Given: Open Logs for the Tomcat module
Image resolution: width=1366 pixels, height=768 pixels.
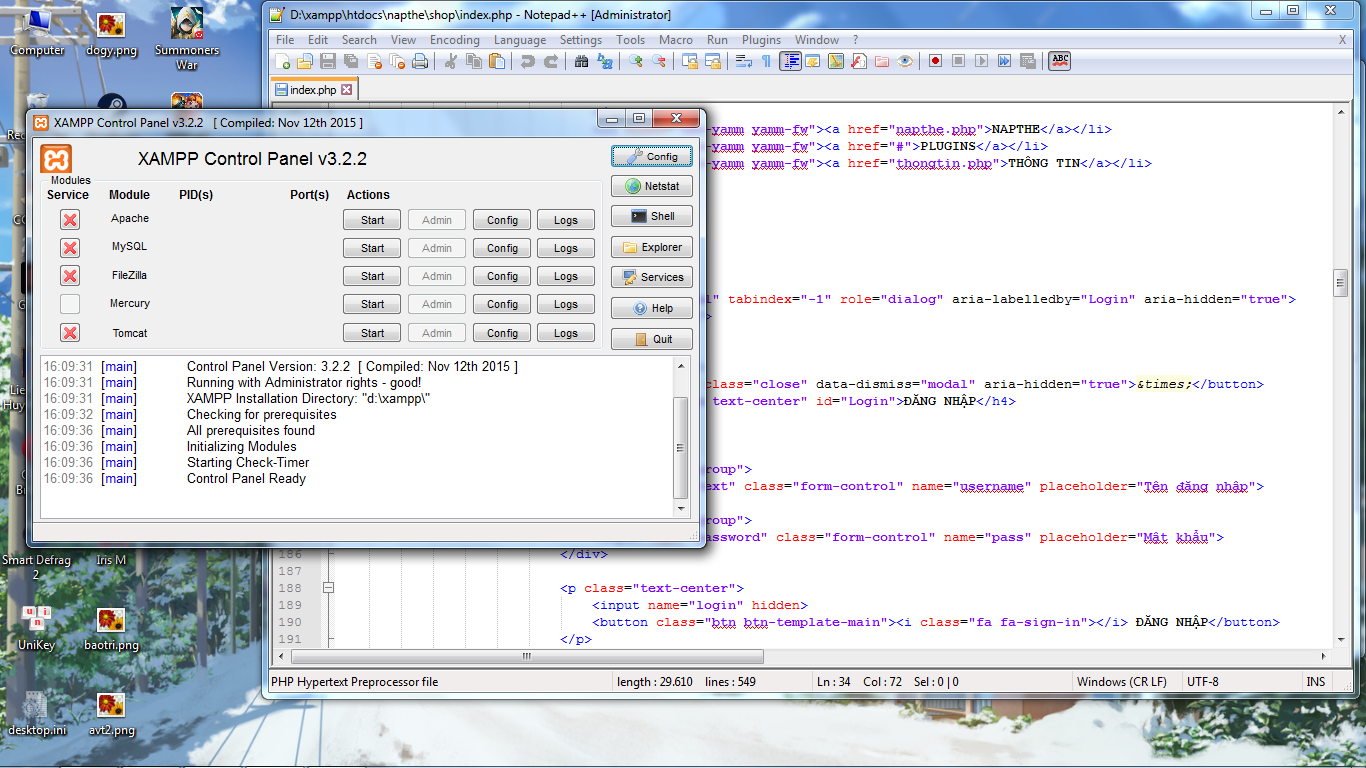Looking at the screenshot, I should click(x=566, y=333).
